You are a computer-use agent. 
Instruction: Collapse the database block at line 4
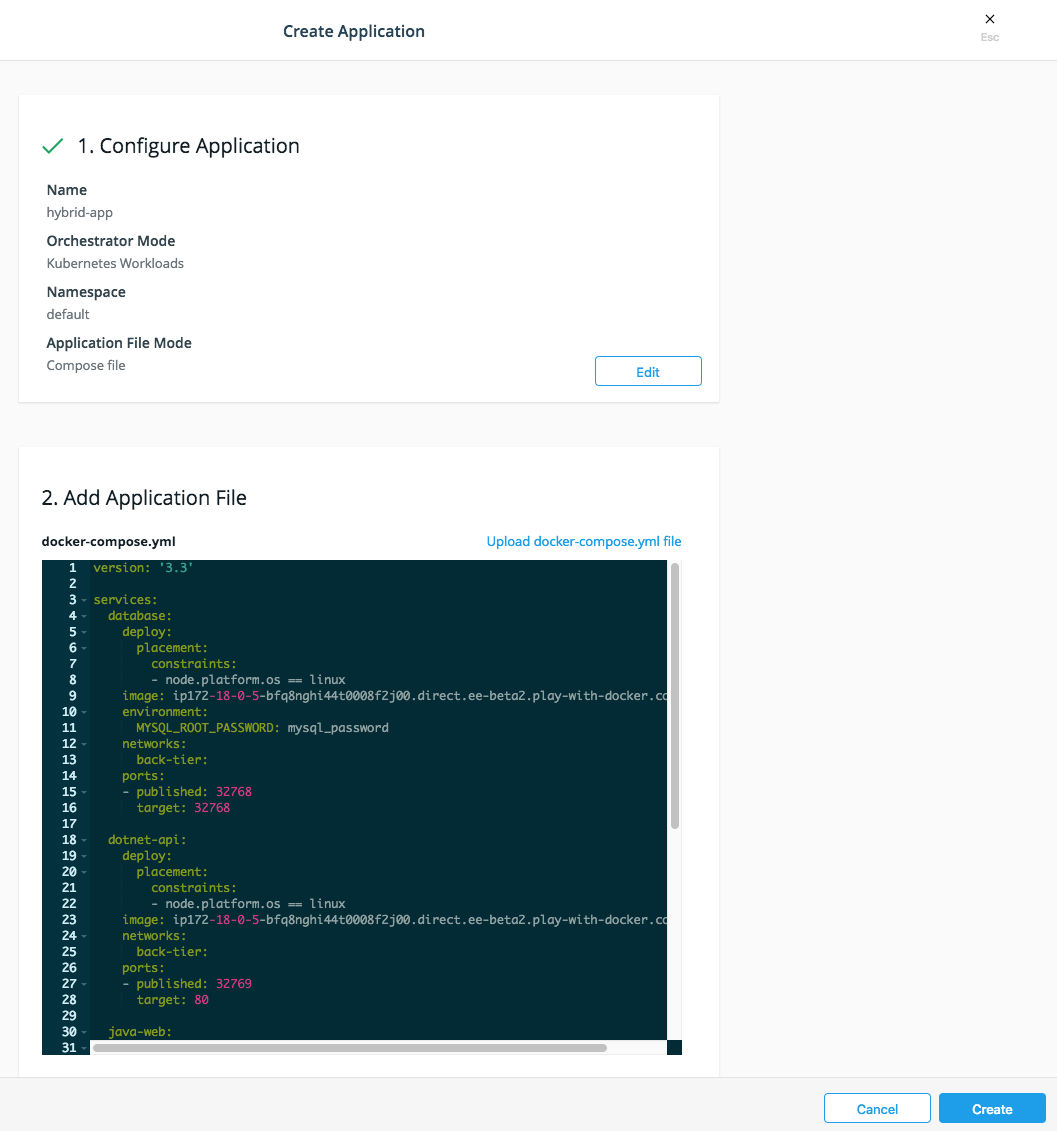(84, 616)
